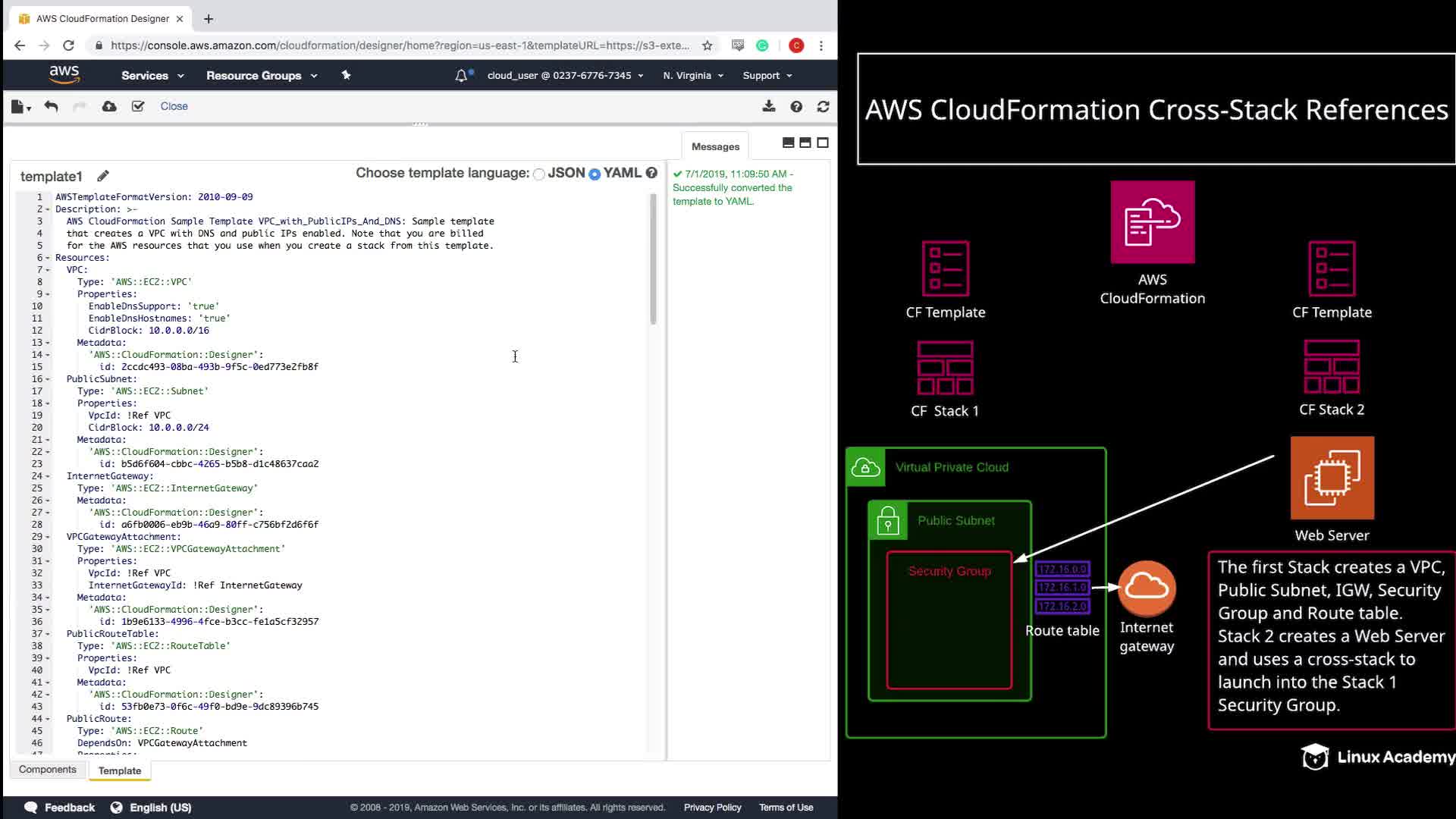The image size is (1456, 819).
Task: Click the undo arrow icon
Action: 51,107
